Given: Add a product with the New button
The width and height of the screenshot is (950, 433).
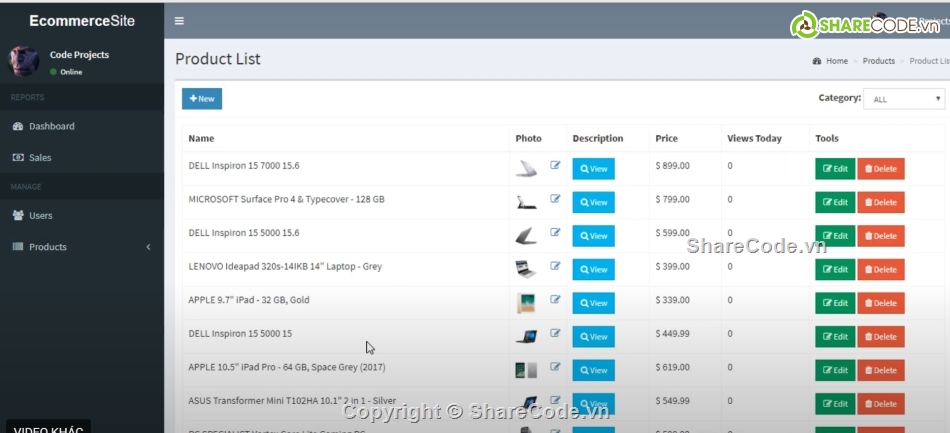Looking at the screenshot, I should 202,99.
